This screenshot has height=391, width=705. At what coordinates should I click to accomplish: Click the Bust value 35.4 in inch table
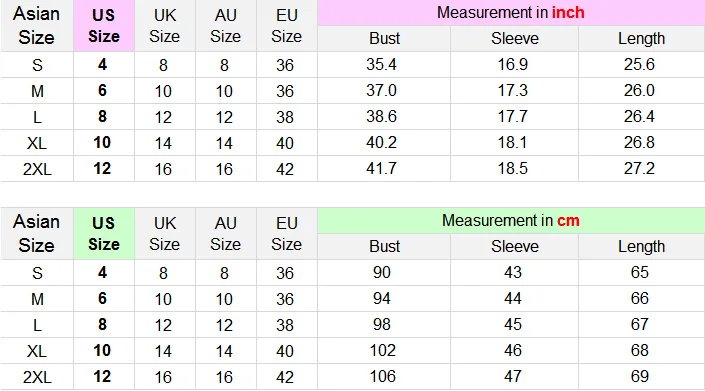coord(381,64)
